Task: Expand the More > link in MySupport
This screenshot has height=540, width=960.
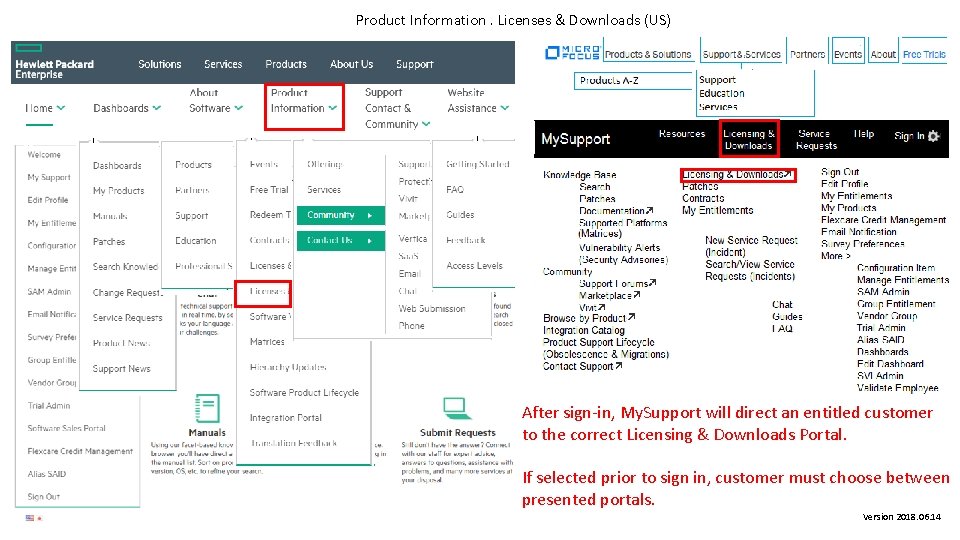Action: [x=836, y=256]
